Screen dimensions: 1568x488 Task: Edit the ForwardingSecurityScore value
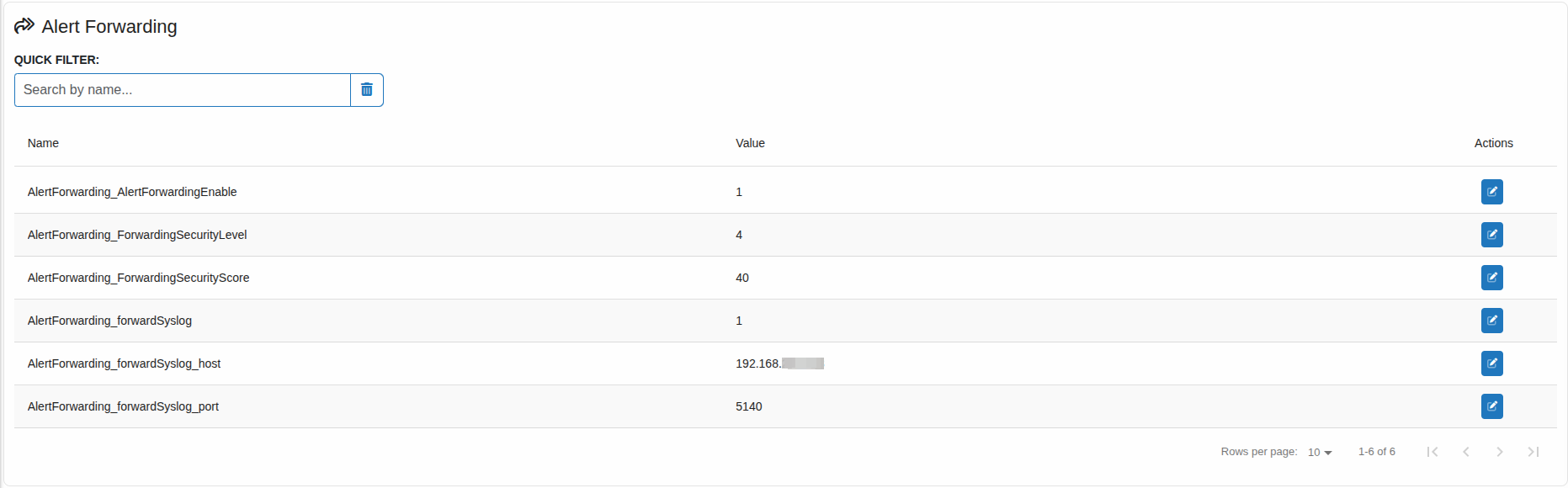click(1491, 278)
